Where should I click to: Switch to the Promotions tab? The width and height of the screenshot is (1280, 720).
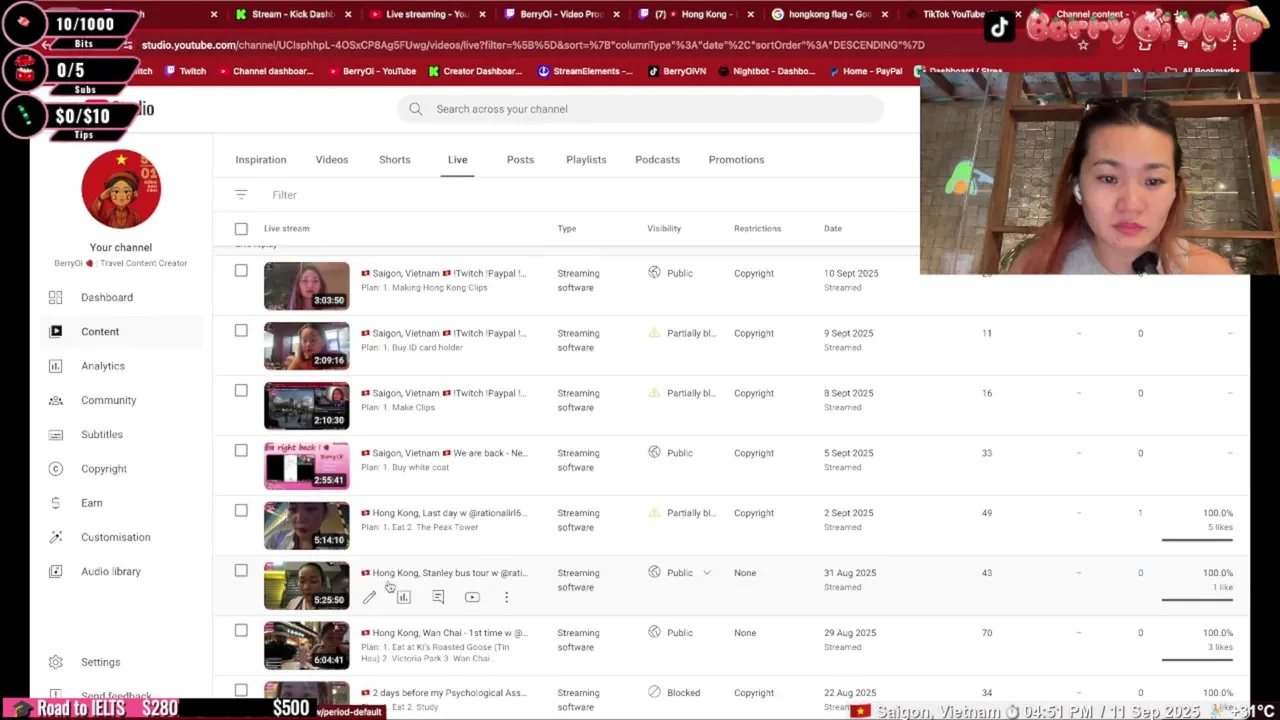tap(736, 160)
